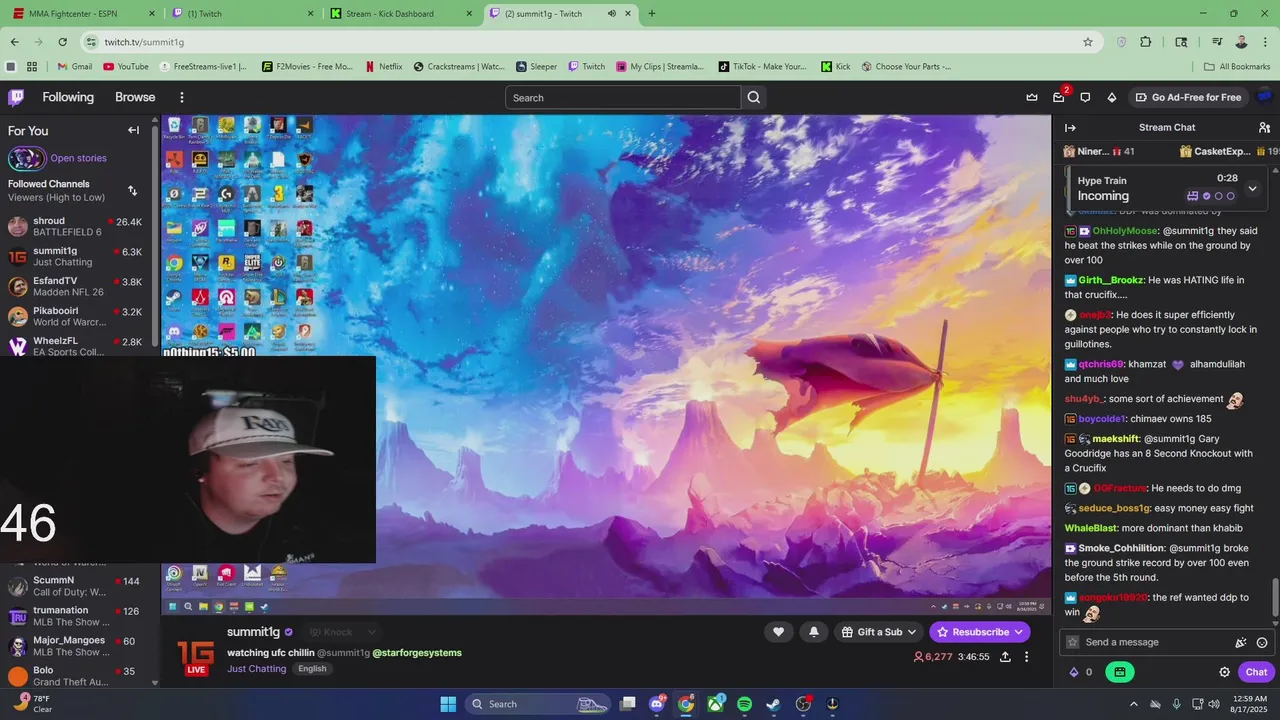Image resolution: width=1280 pixels, height=720 pixels.
Task: Bookmark this page with the star icon
Action: pos(1088,42)
